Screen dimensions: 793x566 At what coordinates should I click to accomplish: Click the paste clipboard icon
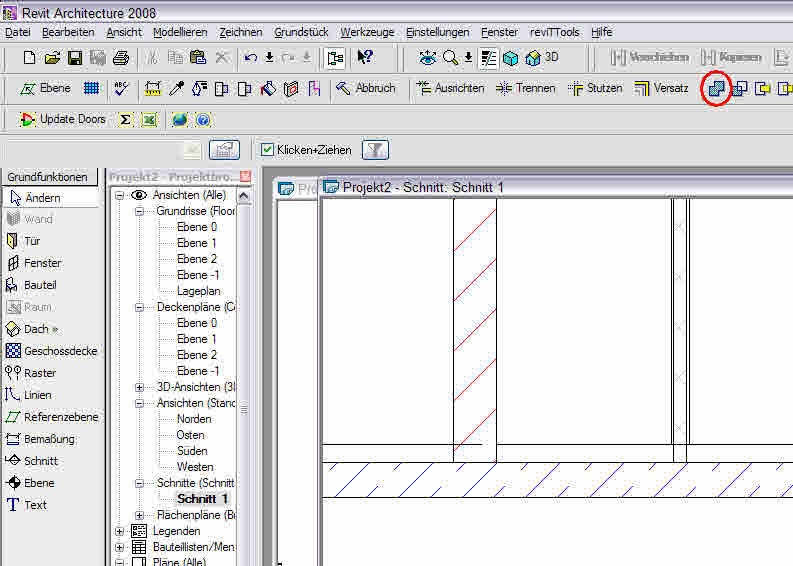[198, 58]
